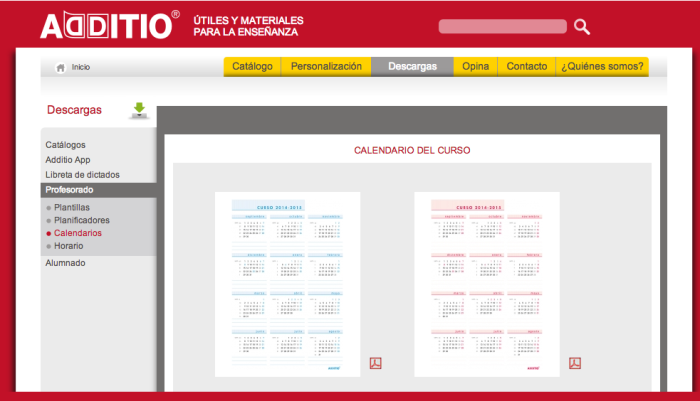
Task: Switch to the Personalización tab
Action: [325, 67]
